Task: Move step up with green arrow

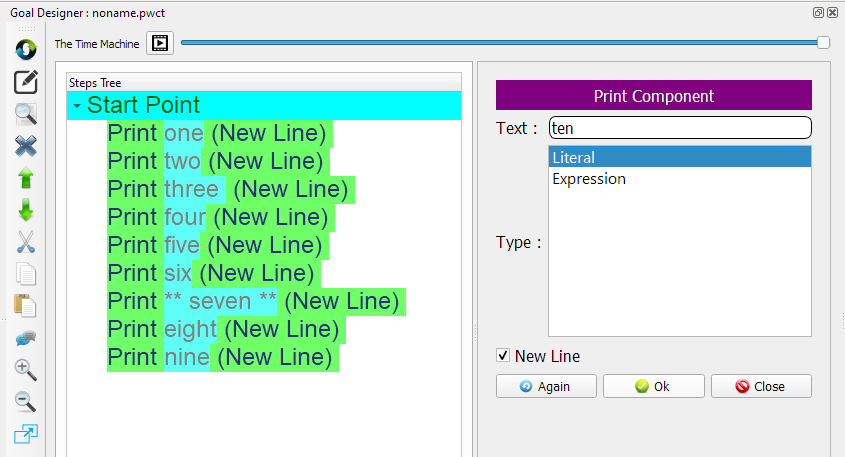Action: coord(26,178)
